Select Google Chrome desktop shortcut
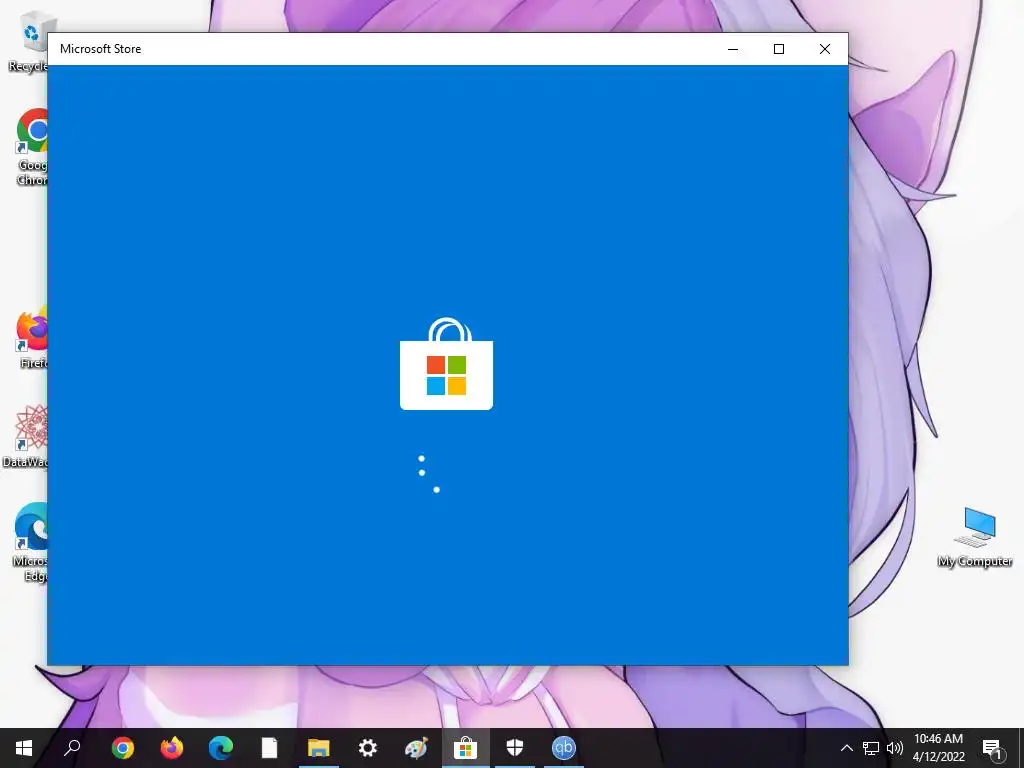 point(31,147)
